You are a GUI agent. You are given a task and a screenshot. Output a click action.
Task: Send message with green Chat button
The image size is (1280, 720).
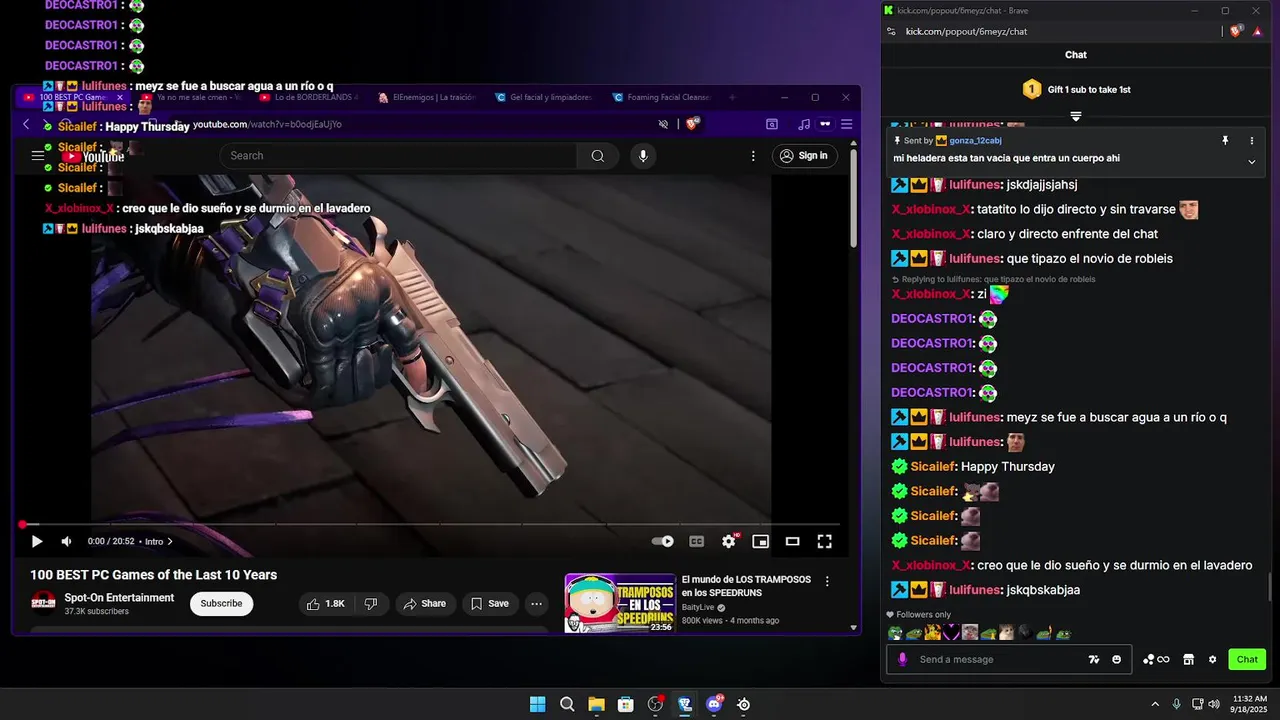click(x=1247, y=659)
